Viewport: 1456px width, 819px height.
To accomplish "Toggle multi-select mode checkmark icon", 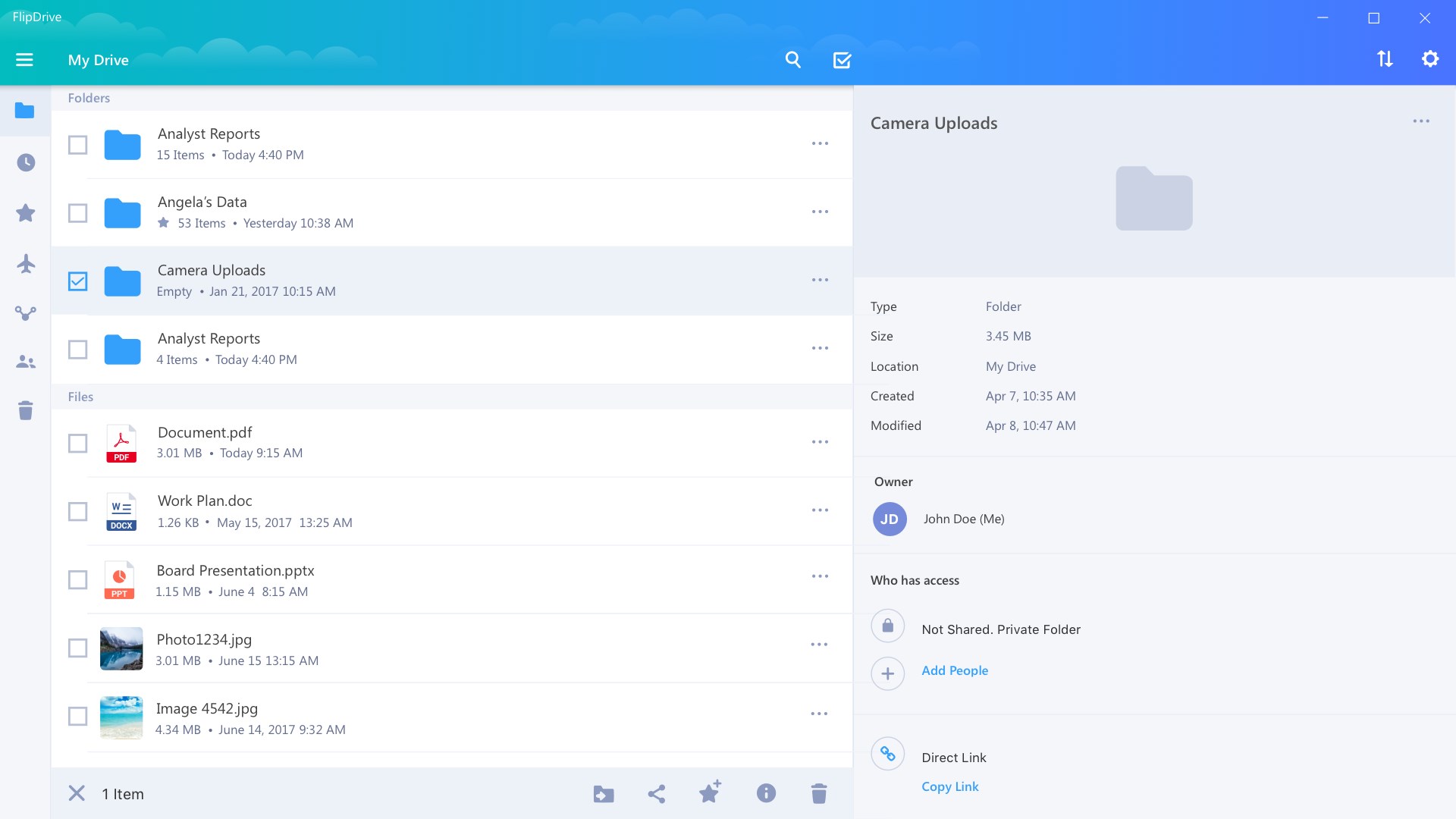I will (x=842, y=60).
